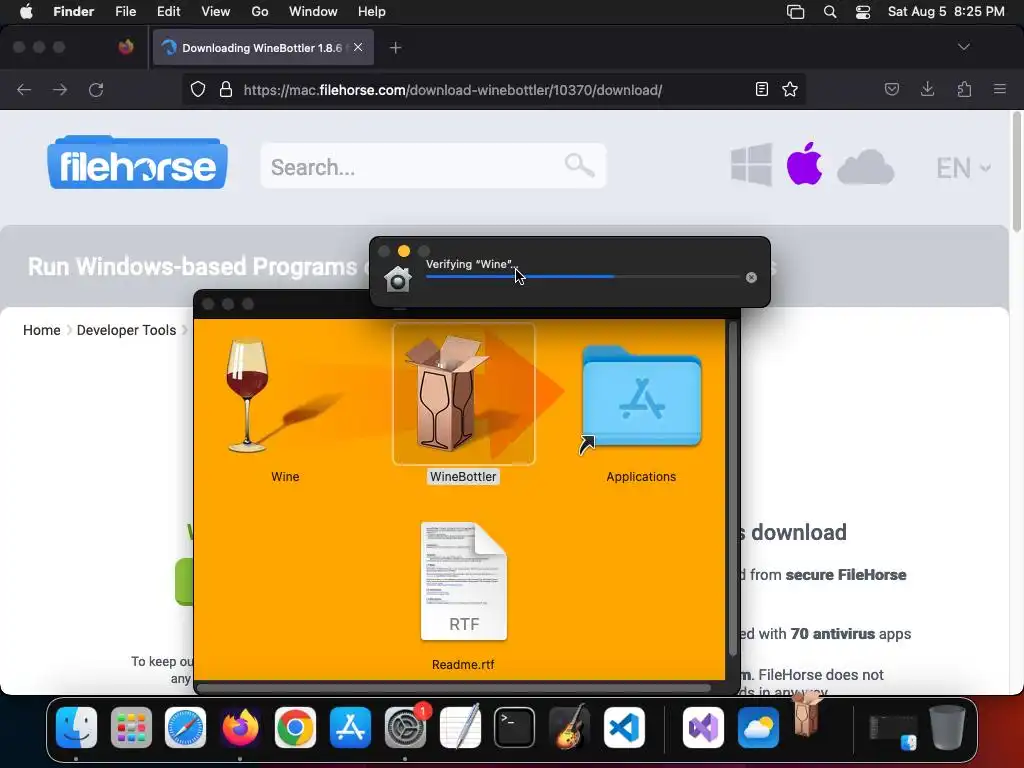Open Finder from the Dock
This screenshot has height=768, width=1024.
pos(76,728)
